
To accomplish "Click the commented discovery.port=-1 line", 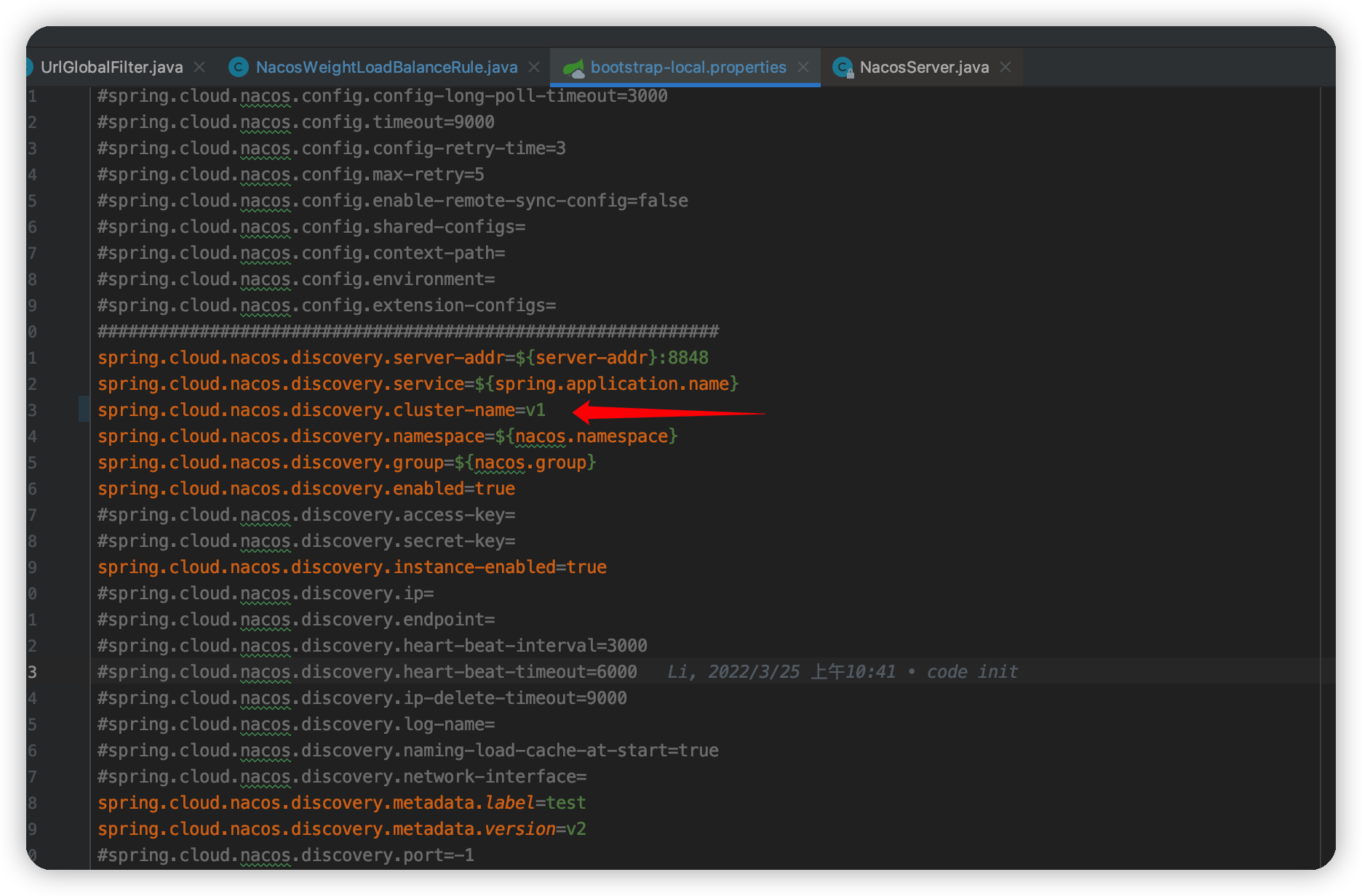I will pyautogui.click(x=286, y=855).
